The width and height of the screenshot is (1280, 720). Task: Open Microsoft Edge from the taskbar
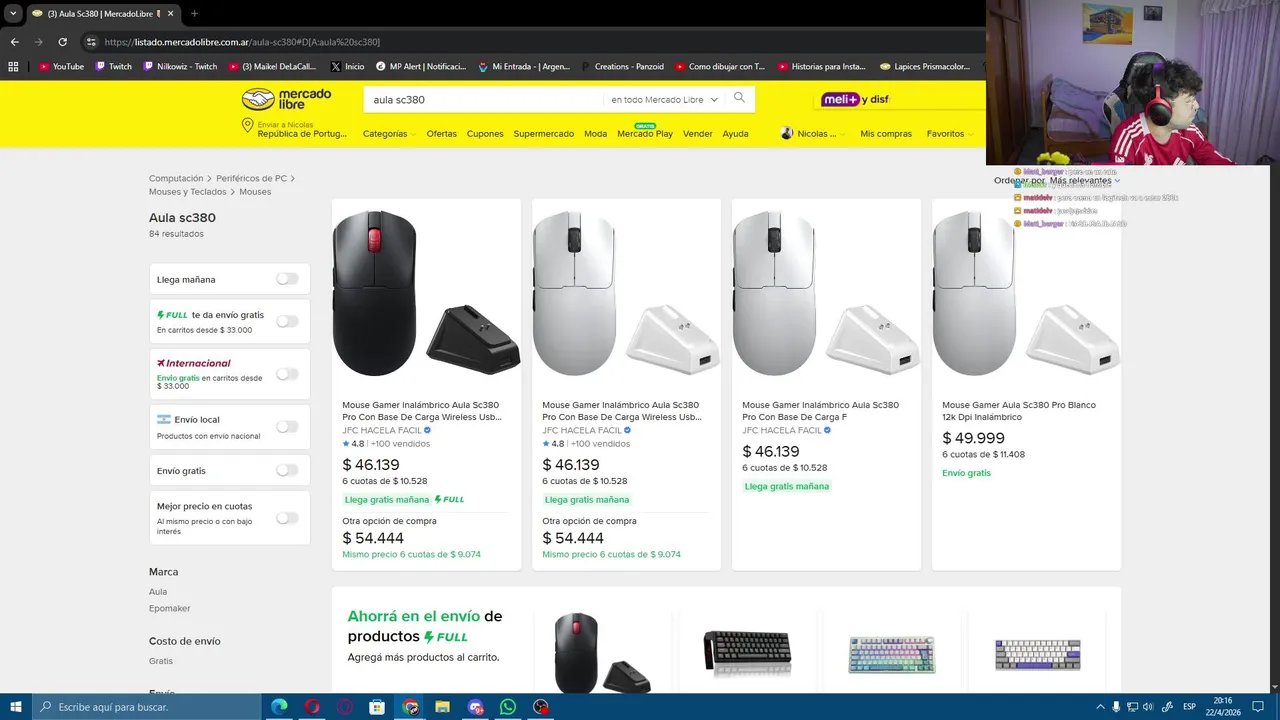coord(279,707)
